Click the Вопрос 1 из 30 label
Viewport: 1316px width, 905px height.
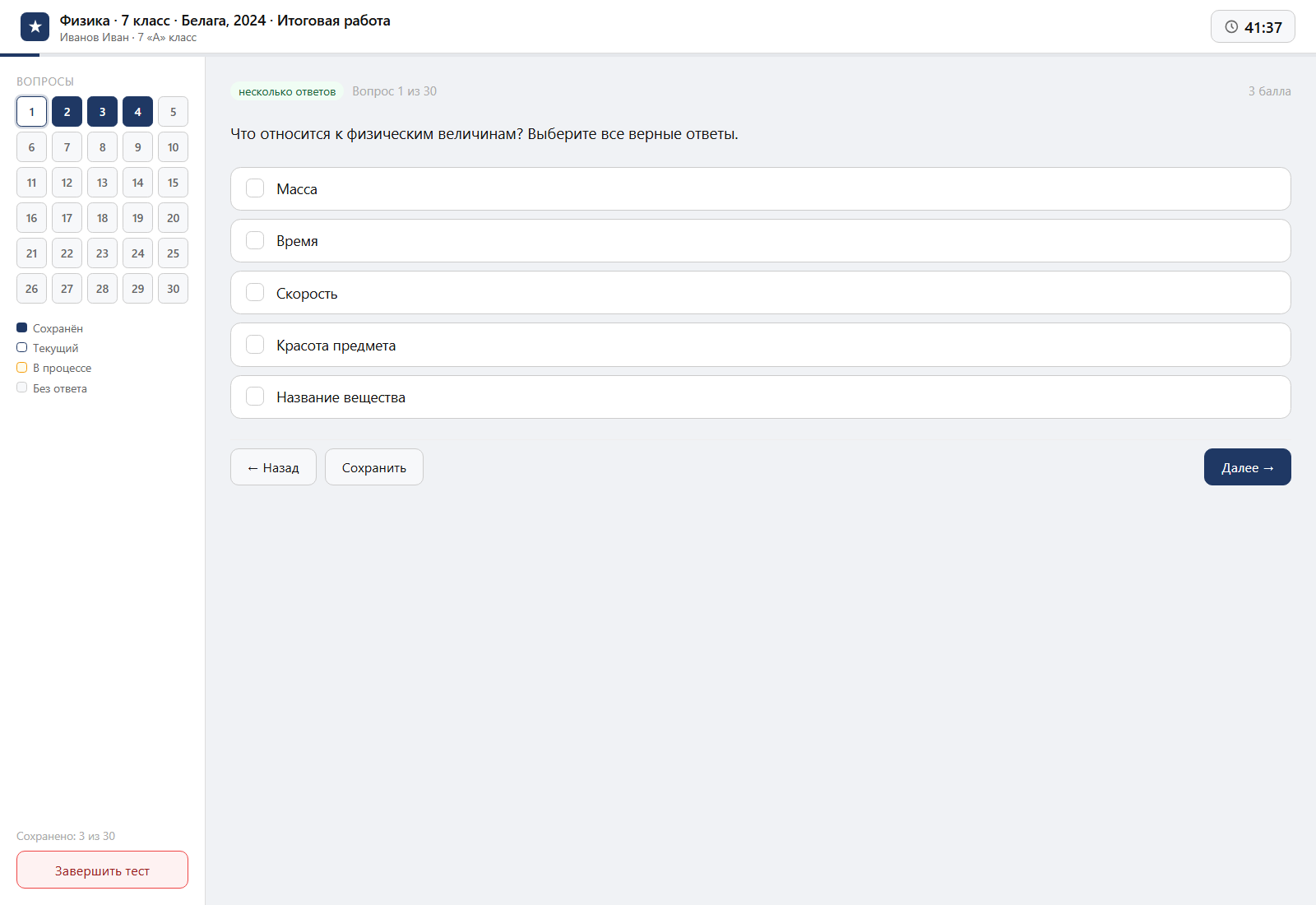coord(395,91)
